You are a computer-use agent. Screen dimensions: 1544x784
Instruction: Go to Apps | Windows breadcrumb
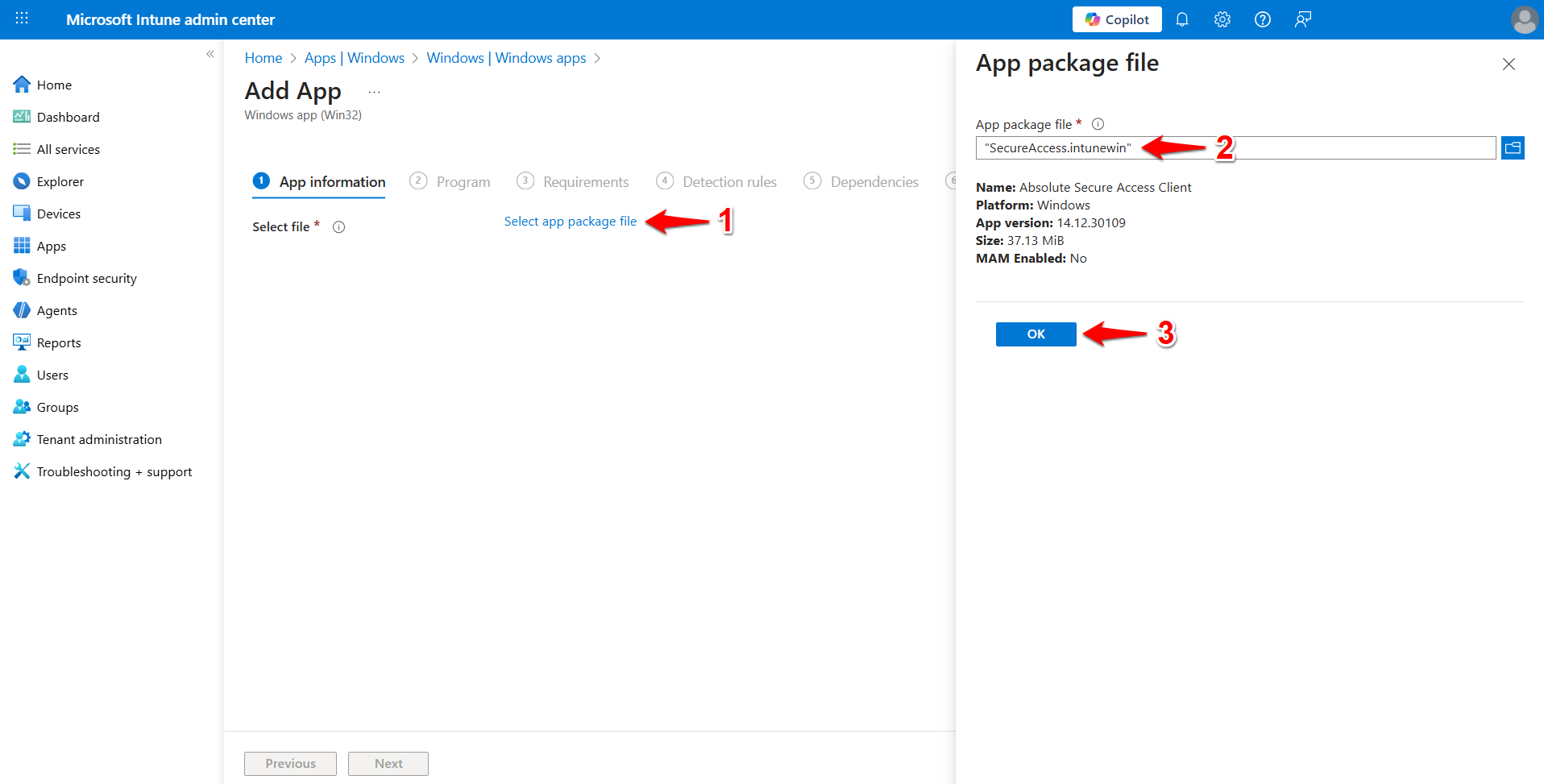click(355, 58)
